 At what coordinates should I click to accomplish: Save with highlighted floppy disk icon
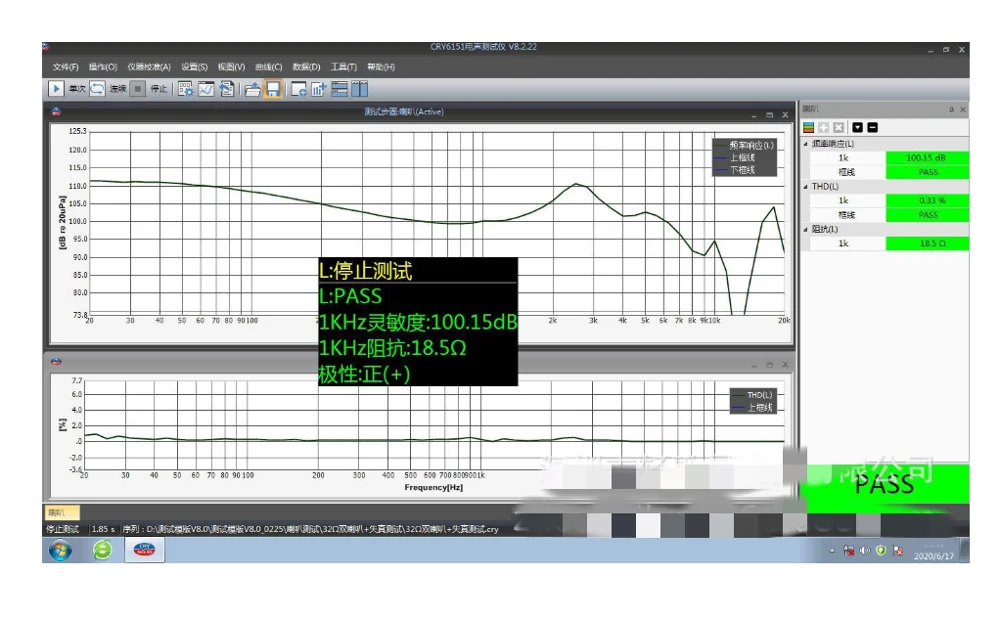[x=273, y=89]
